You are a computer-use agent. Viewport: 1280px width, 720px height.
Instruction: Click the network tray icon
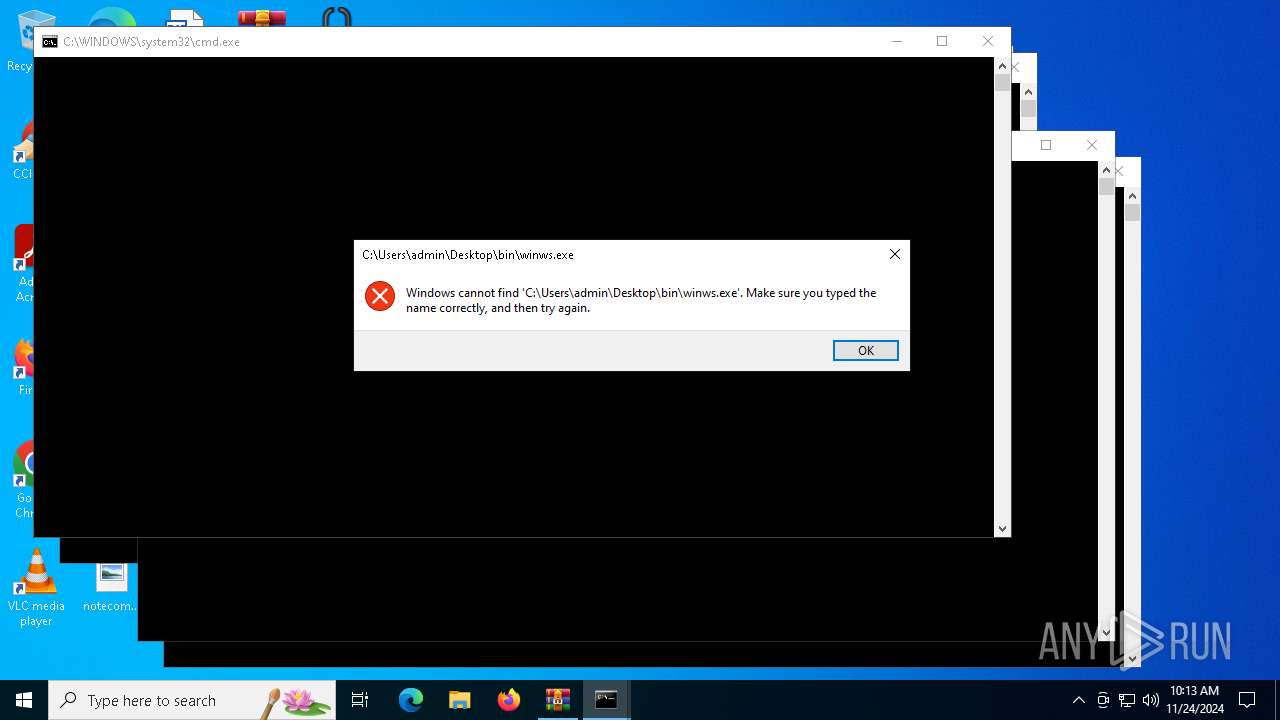(1127, 700)
